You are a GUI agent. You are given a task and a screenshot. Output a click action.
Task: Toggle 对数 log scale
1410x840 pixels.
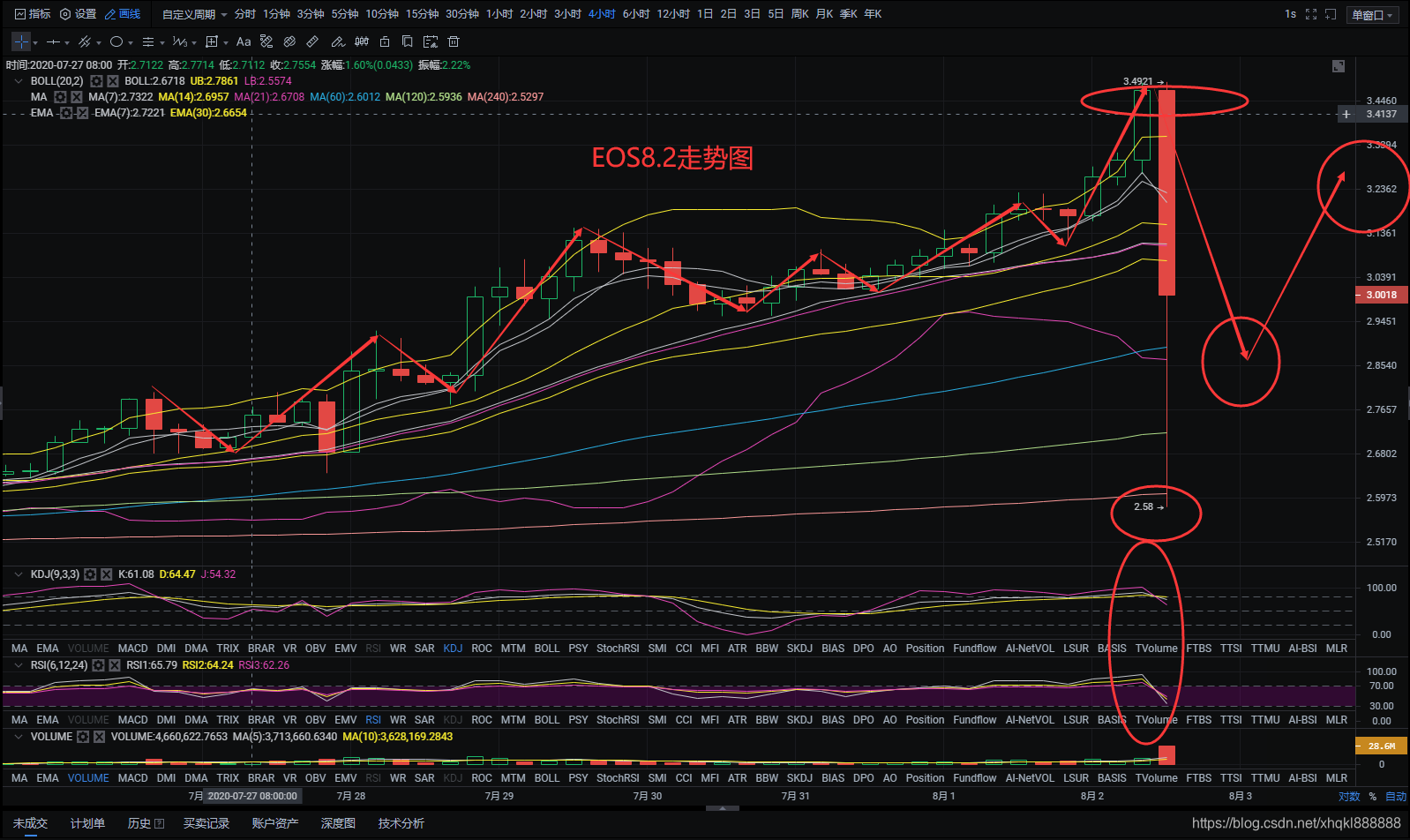point(1349,797)
